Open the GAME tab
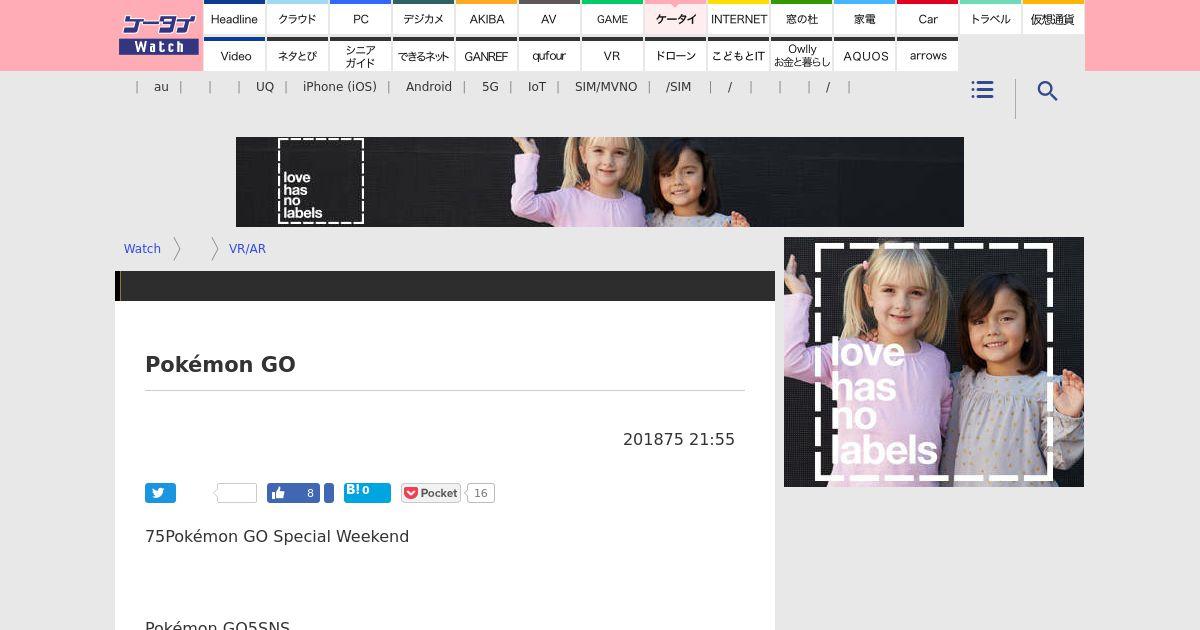Viewport: 1200px width, 630px height. point(612,18)
